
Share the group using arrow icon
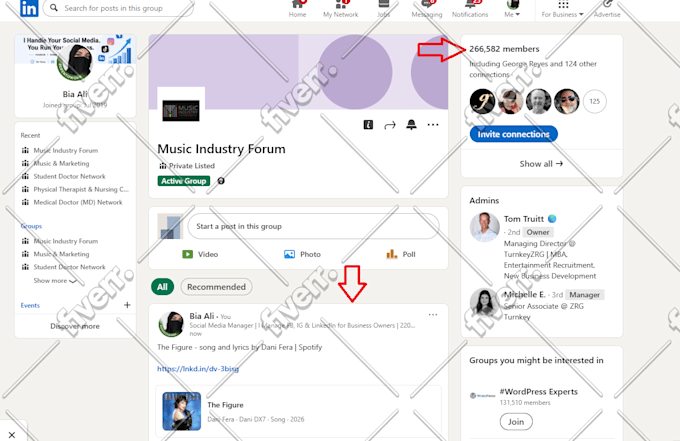click(390, 125)
